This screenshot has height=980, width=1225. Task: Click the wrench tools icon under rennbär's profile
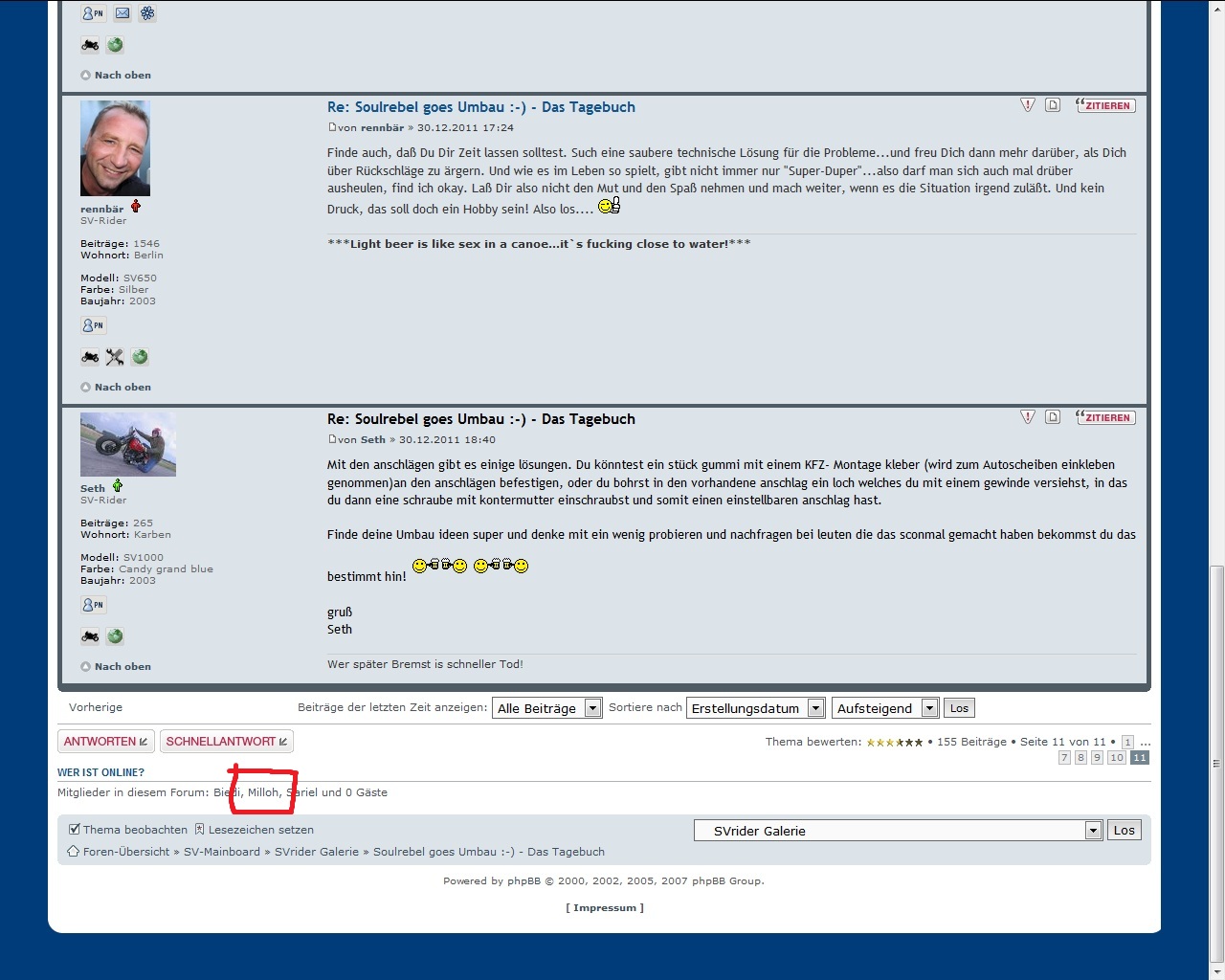point(115,357)
